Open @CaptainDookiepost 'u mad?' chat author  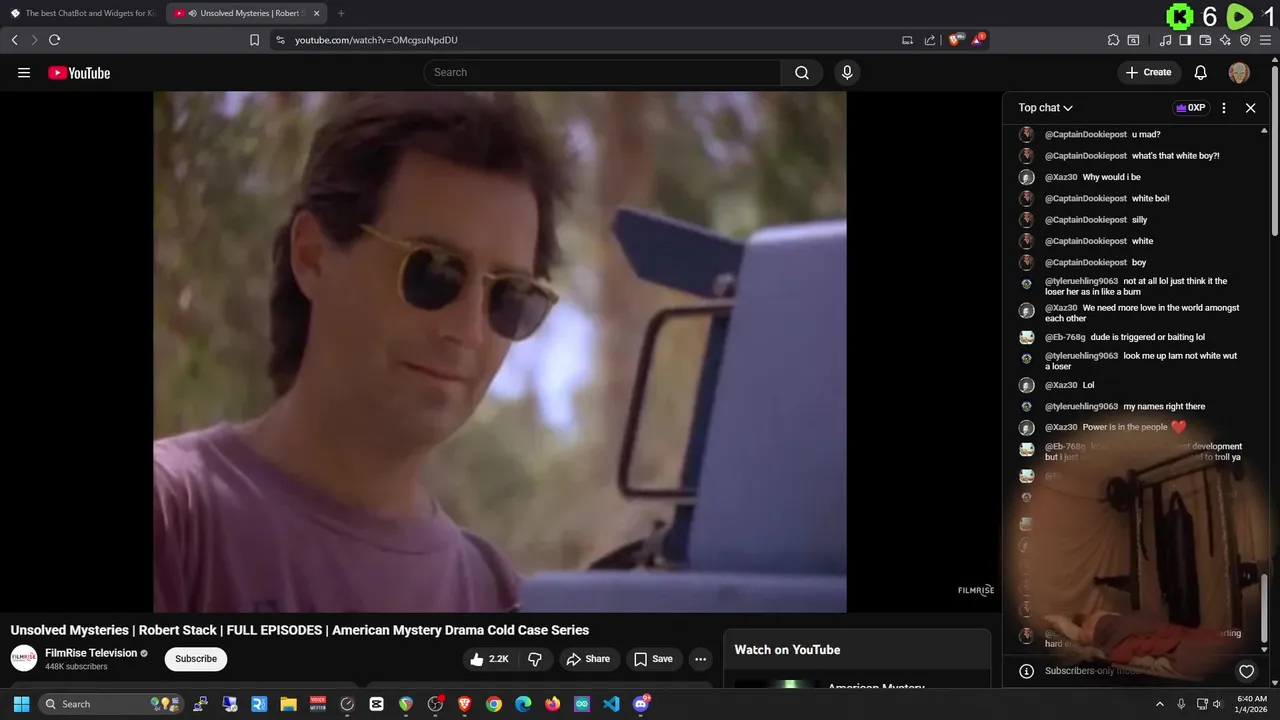[1086, 134]
